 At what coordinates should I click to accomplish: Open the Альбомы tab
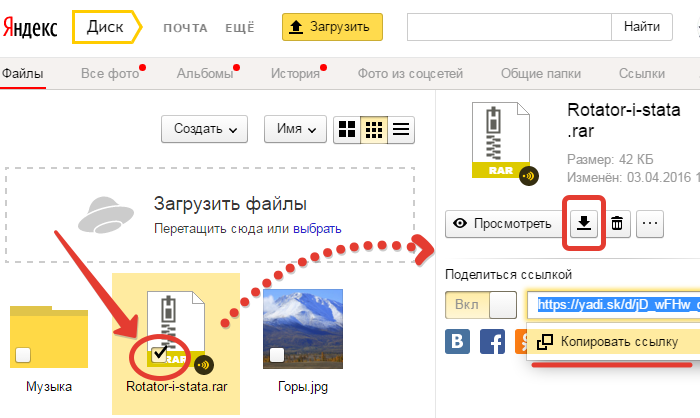click(205, 73)
